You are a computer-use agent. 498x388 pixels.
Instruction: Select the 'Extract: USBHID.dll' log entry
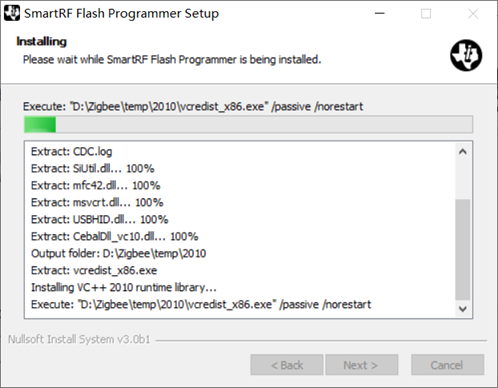point(100,220)
